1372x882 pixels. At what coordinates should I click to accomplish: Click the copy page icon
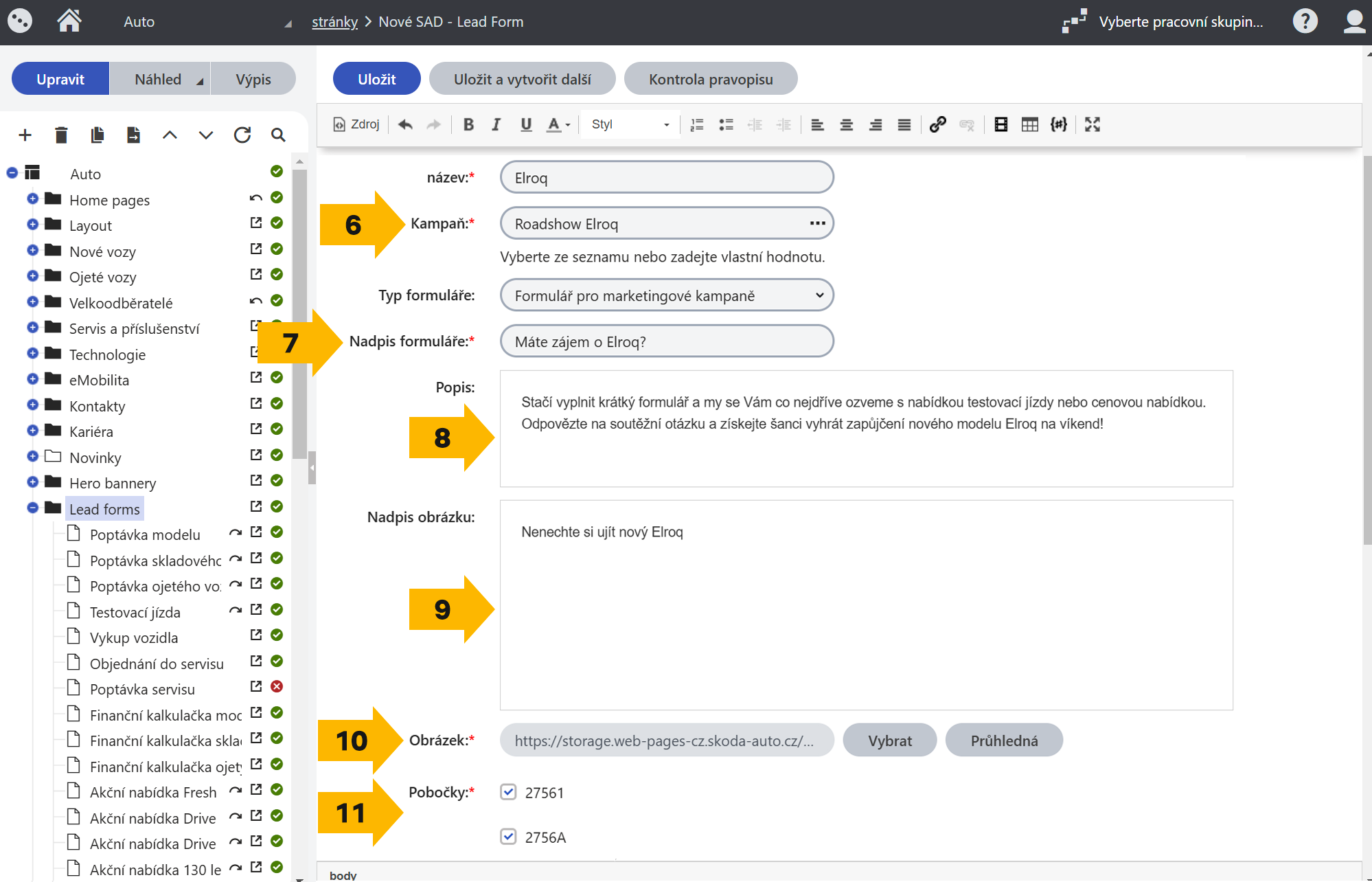[x=97, y=135]
